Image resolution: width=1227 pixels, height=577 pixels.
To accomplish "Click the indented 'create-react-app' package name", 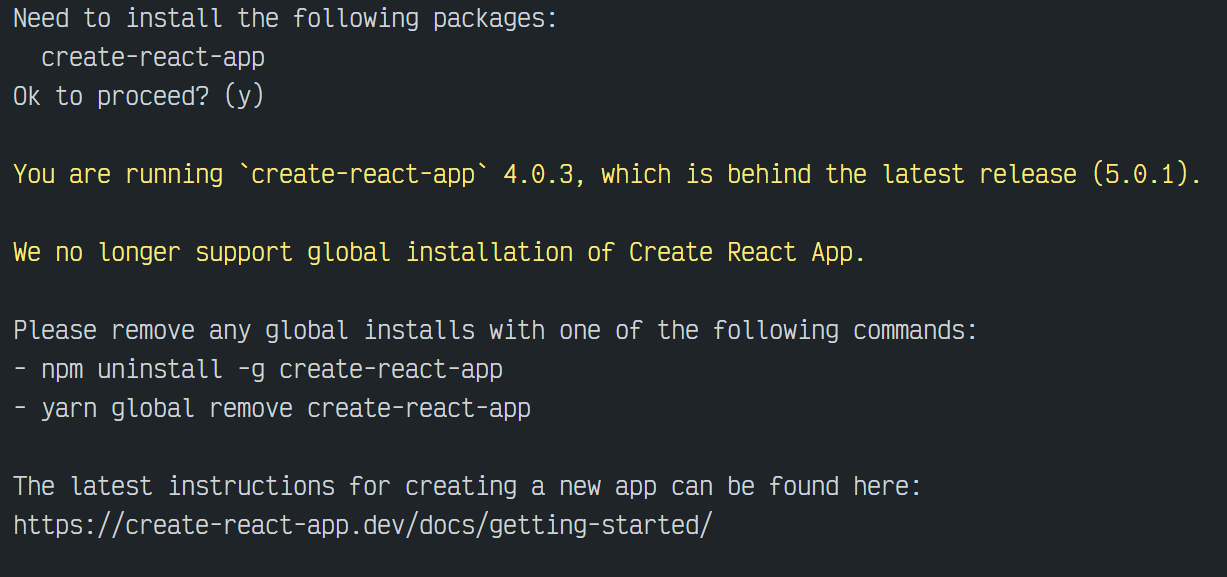I will click(153, 58).
